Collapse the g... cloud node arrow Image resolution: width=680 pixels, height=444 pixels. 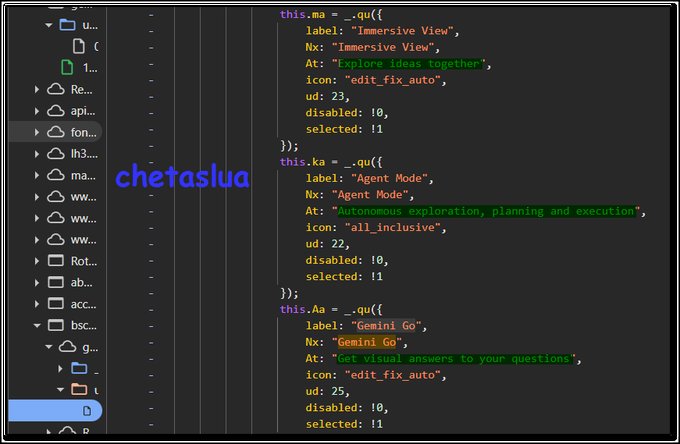point(49,346)
